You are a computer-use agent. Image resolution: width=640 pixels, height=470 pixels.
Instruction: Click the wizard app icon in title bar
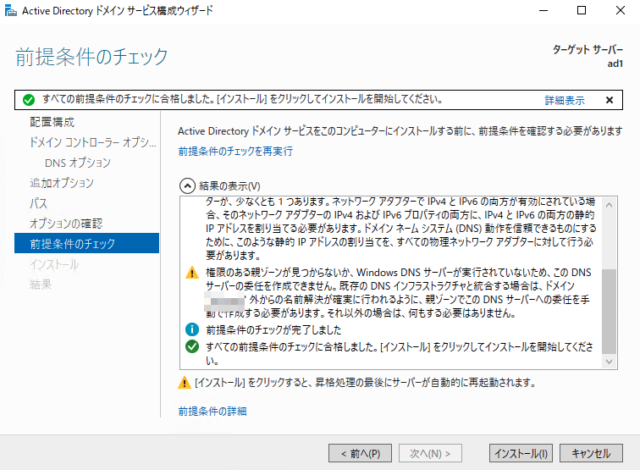[10, 10]
